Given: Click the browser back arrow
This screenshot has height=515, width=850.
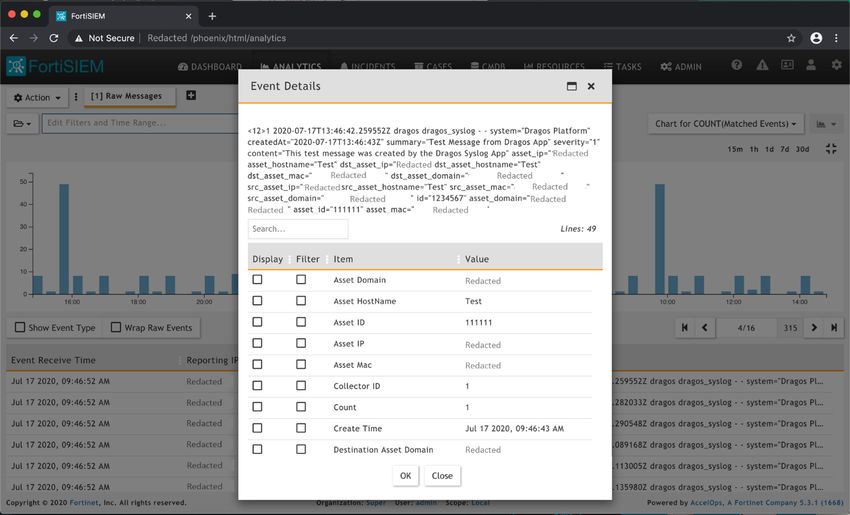Looking at the screenshot, I should coord(14,38).
